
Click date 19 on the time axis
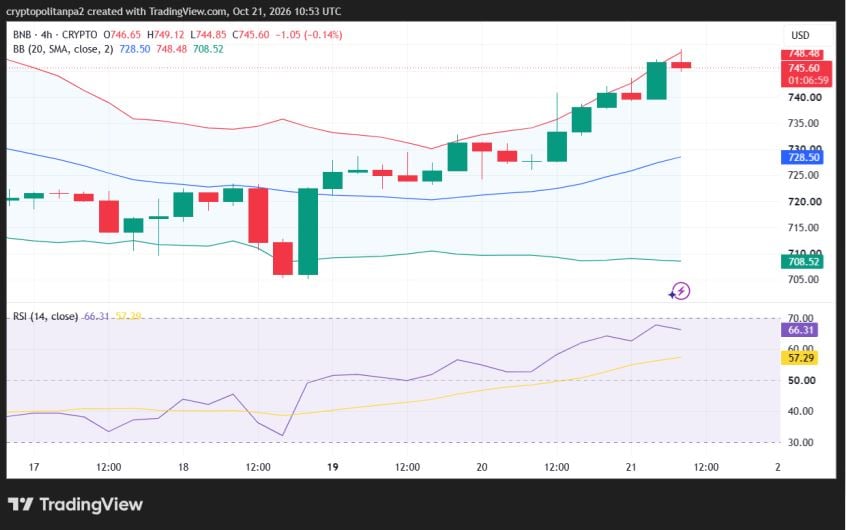[333, 467]
